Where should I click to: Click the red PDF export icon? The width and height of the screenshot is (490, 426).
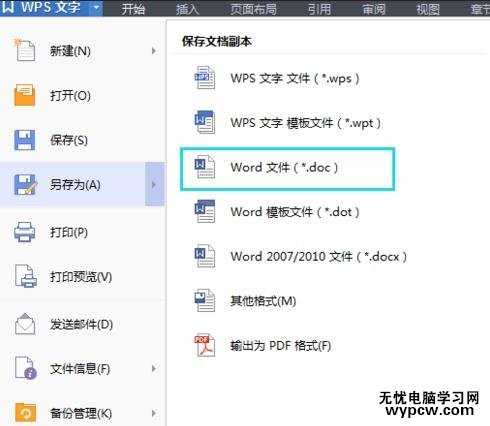tap(204, 345)
